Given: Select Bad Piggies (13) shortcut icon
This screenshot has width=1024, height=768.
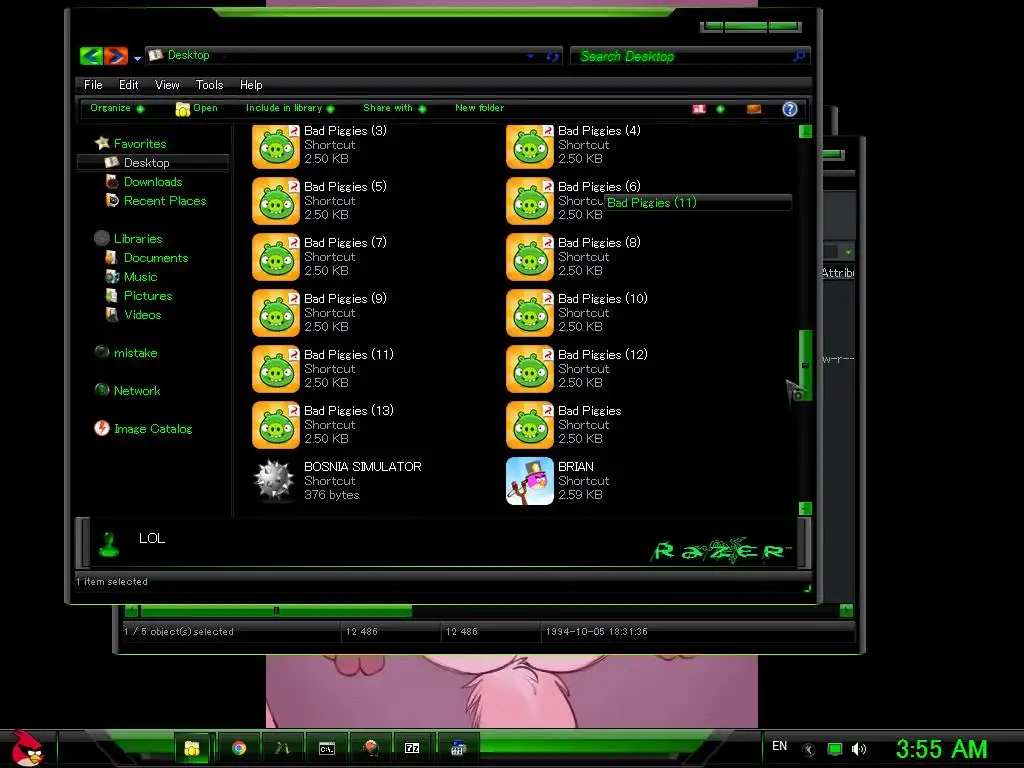Looking at the screenshot, I should coord(276,426).
